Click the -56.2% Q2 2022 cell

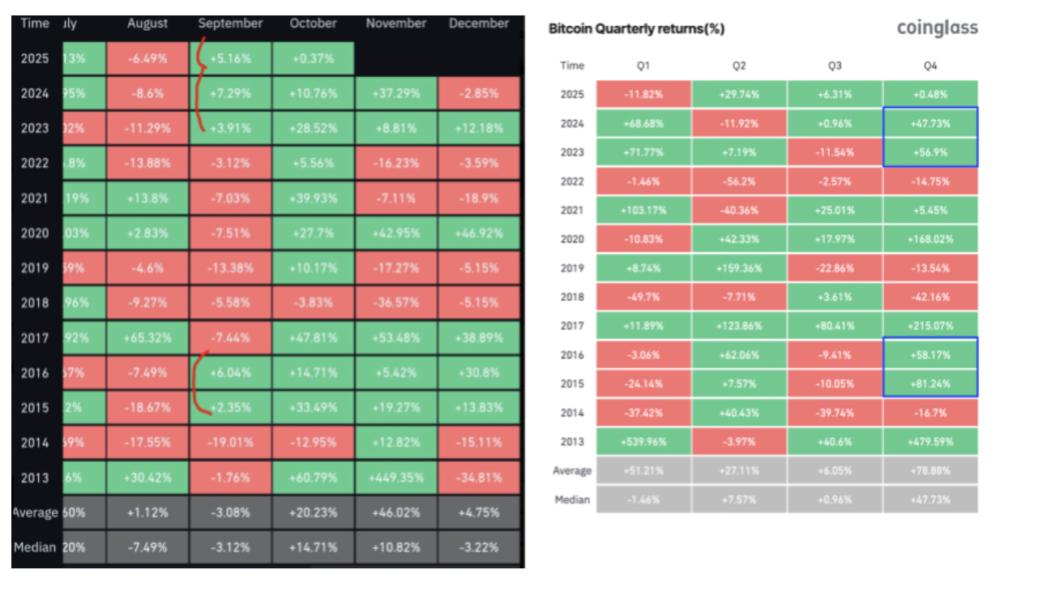click(739, 181)
